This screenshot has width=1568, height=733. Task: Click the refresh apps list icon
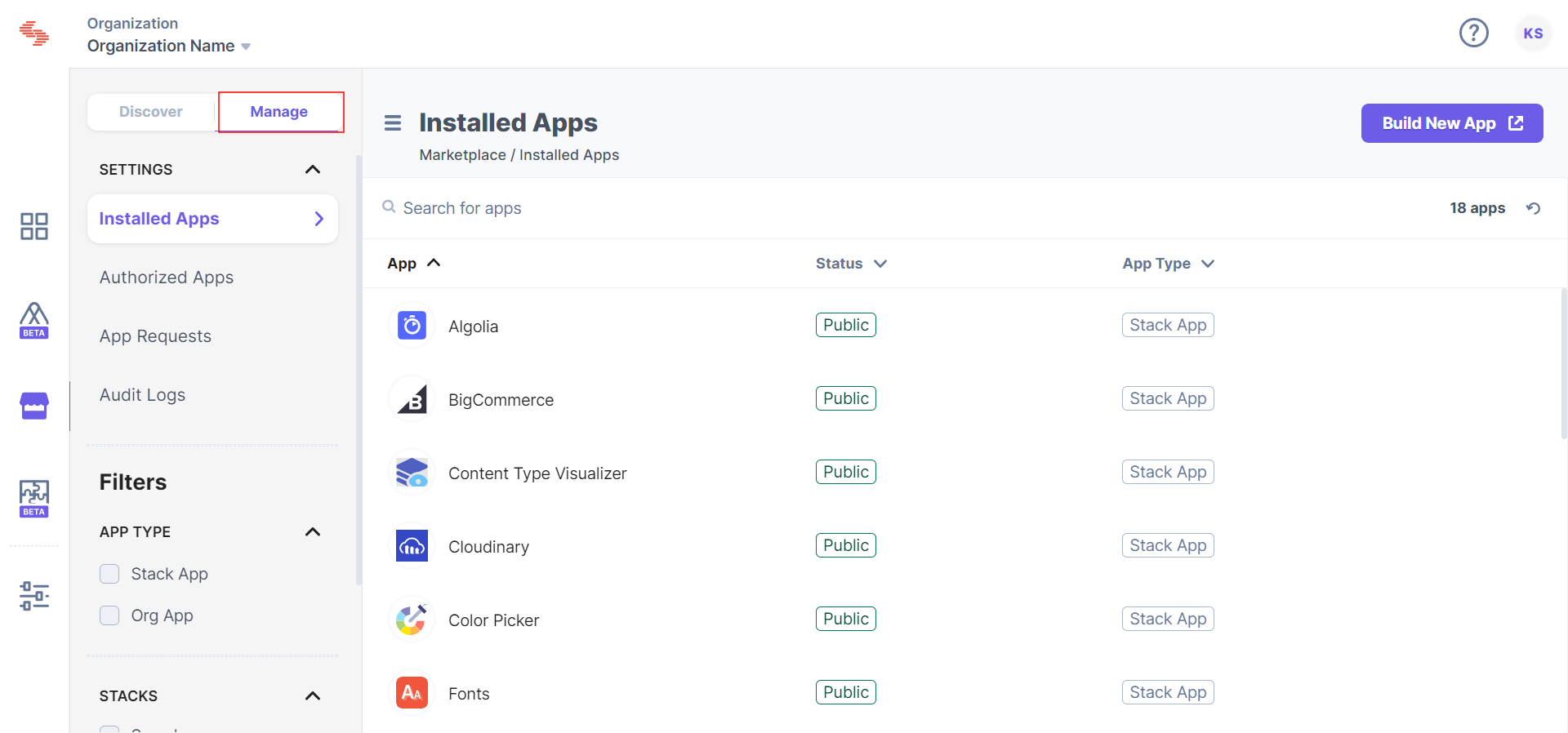(1534, 208)
